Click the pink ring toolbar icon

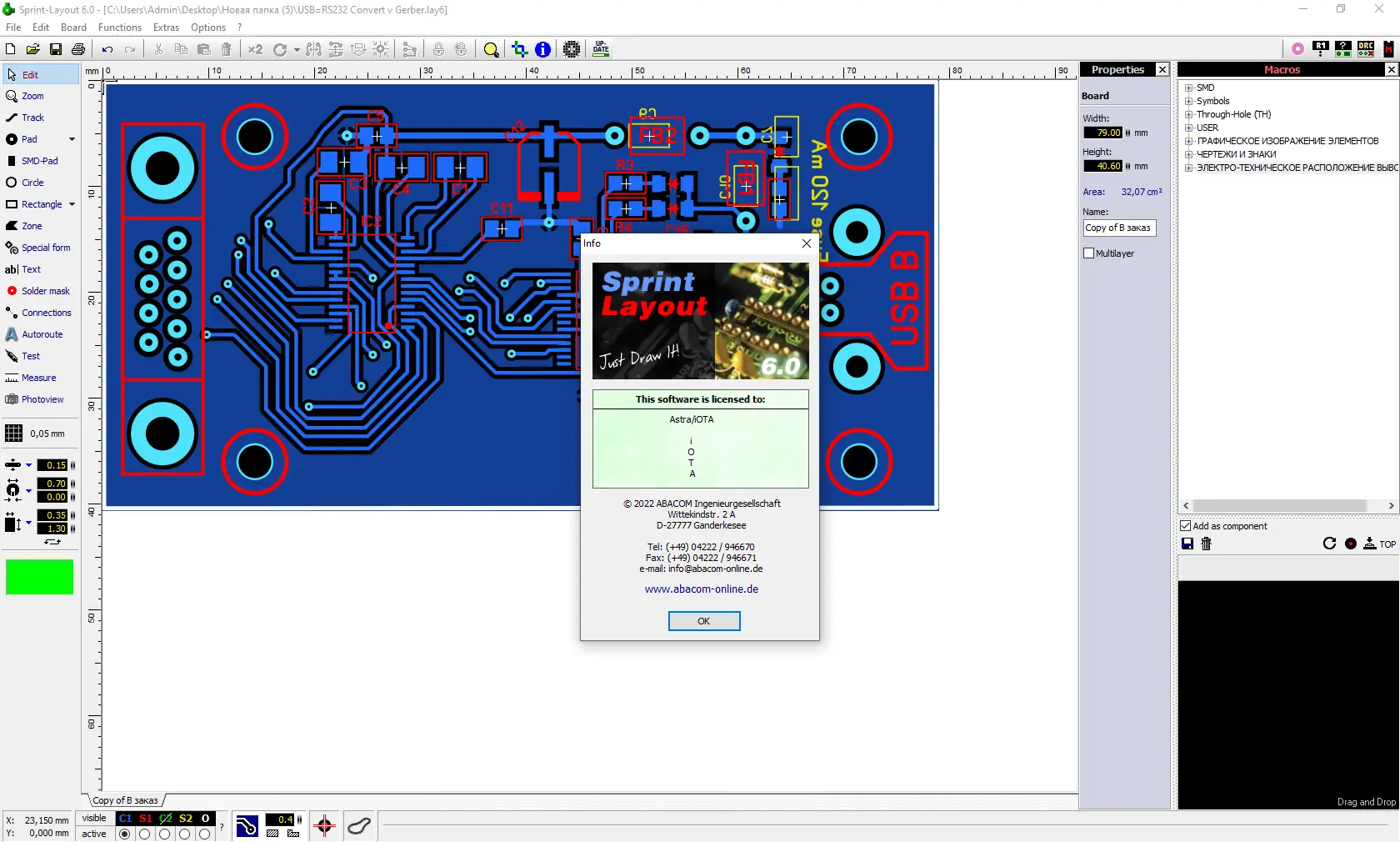pos(1297,49)
